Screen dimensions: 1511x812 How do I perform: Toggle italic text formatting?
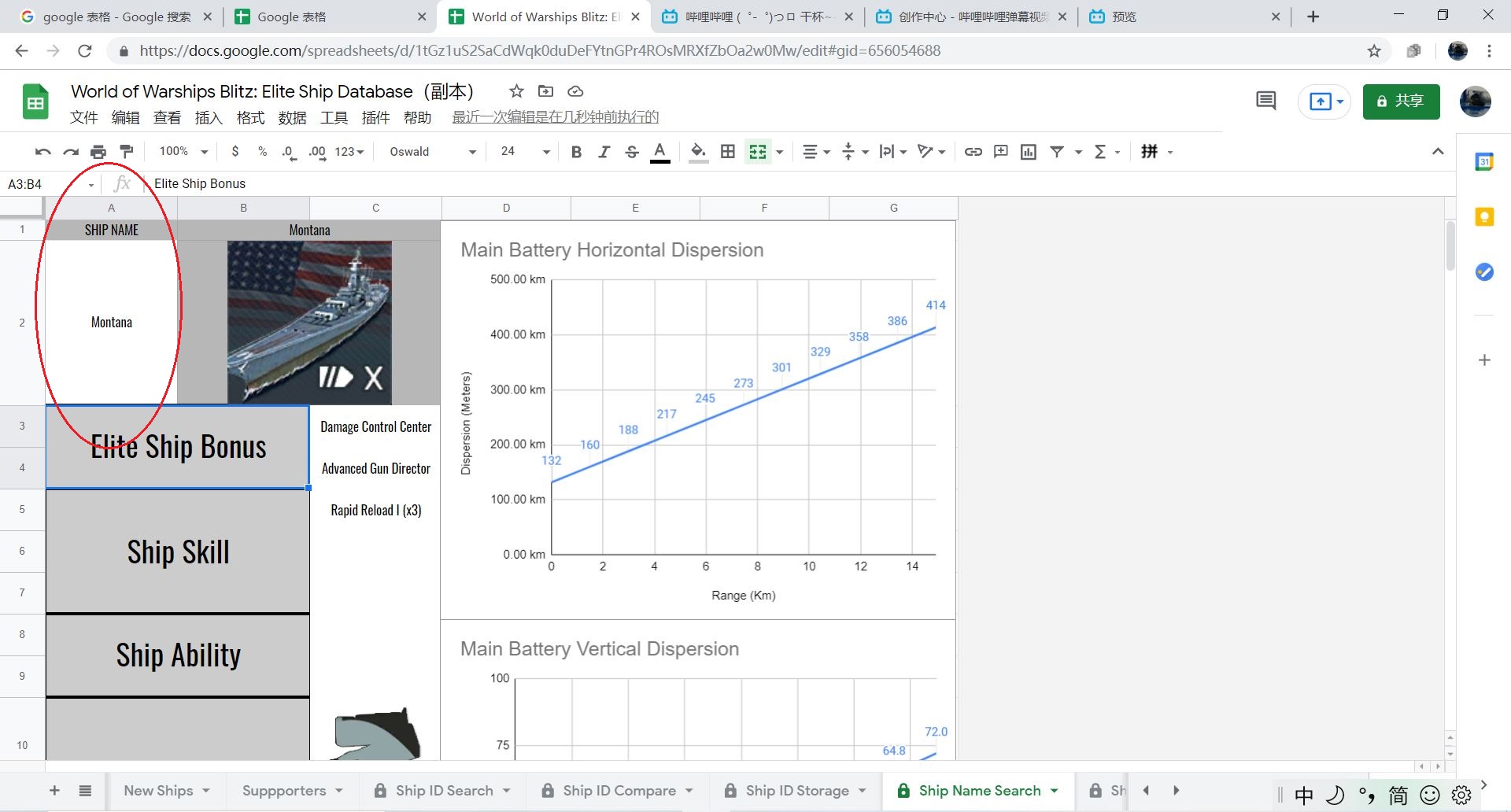604,151
